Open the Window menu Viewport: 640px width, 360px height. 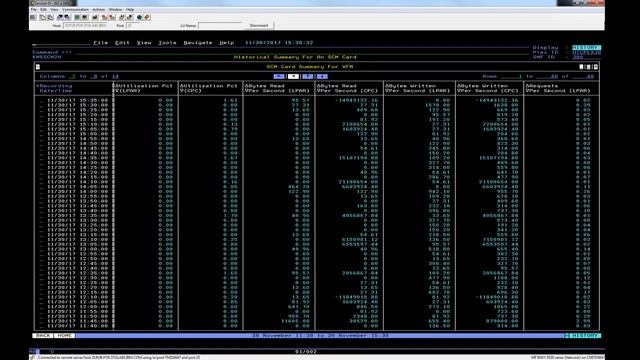point(116,9)
